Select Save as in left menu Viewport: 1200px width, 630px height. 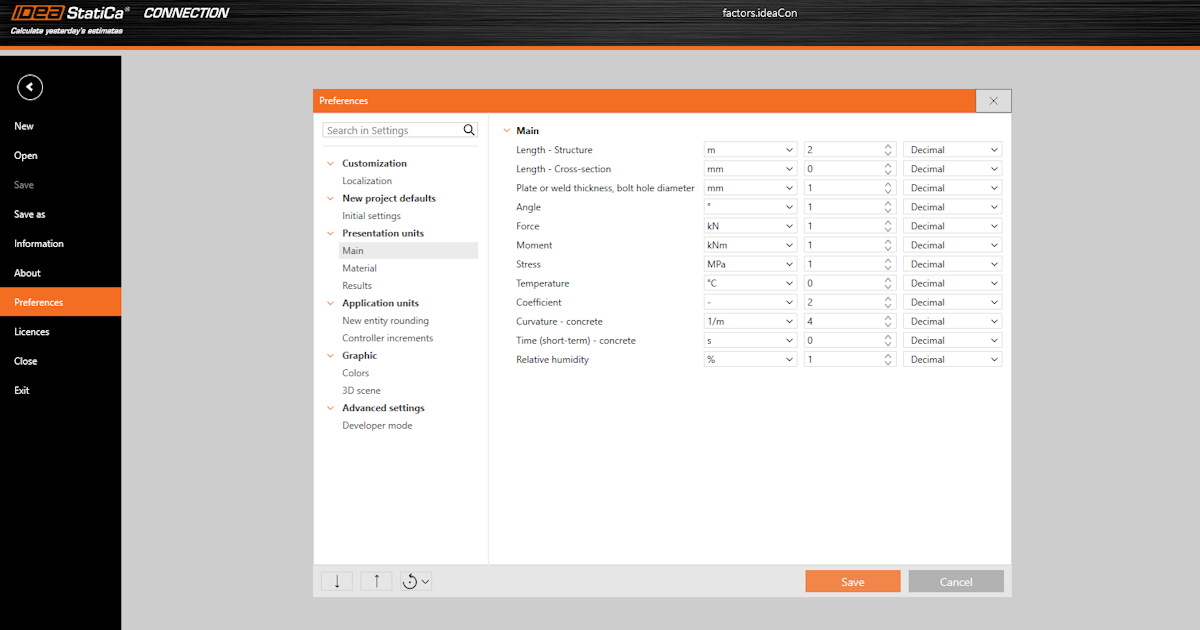[30, 214]
